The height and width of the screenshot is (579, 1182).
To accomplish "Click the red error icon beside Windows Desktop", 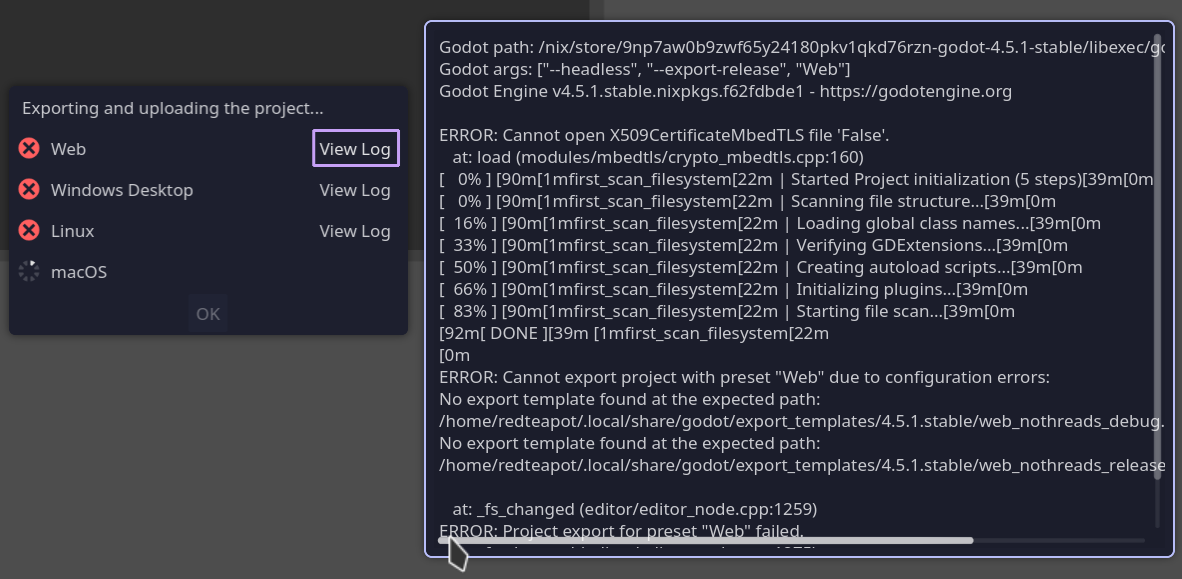I will coord(29,188).
